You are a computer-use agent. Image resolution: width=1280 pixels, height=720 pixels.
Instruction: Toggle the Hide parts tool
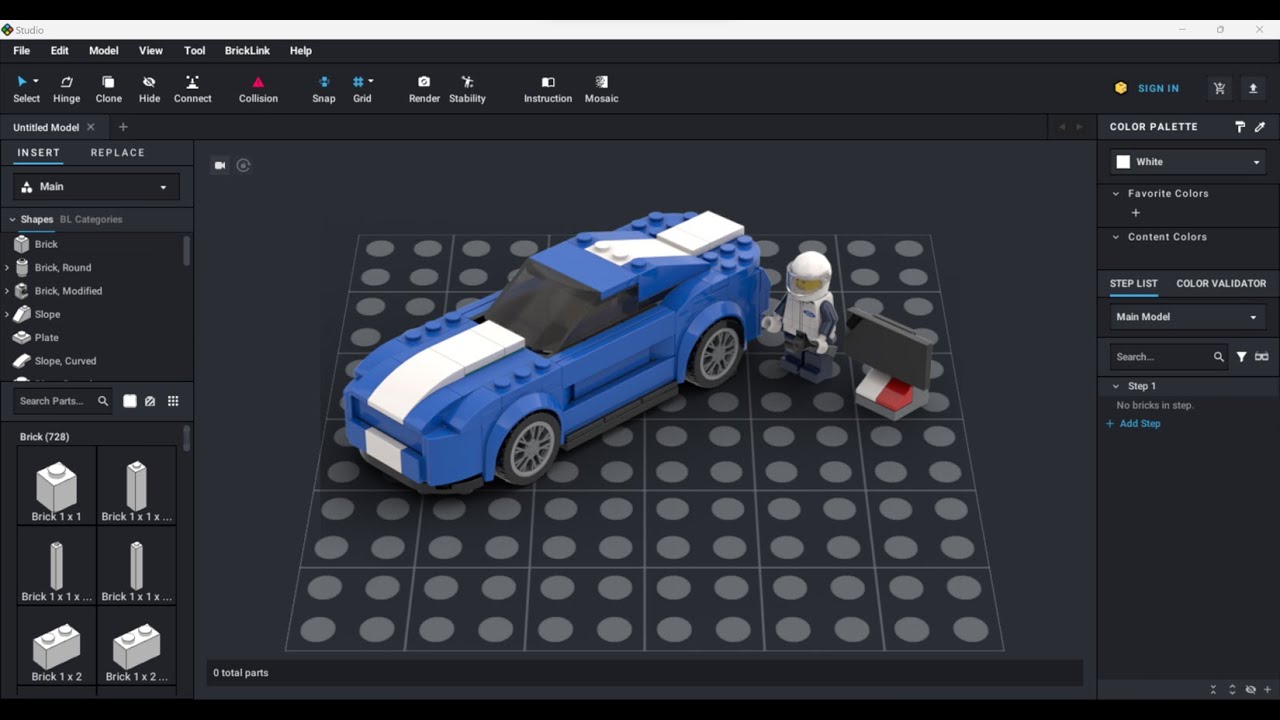[149, 89]
